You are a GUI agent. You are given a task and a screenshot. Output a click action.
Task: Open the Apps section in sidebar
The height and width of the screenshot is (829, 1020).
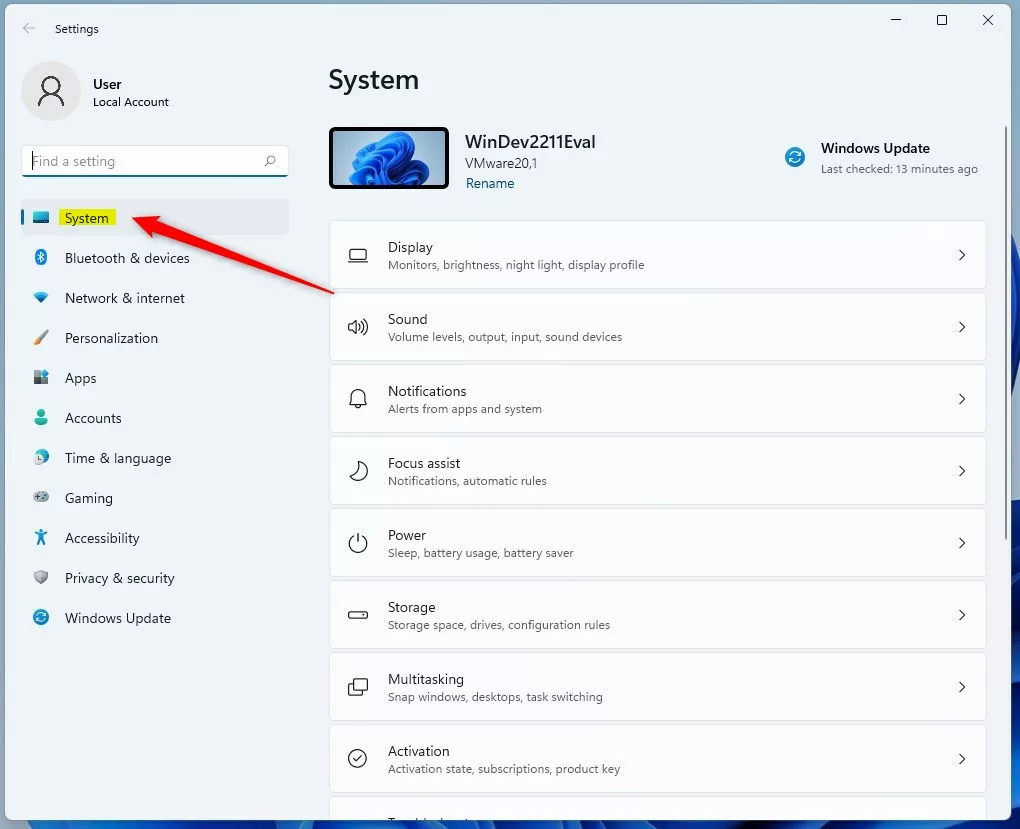[81, 378]
